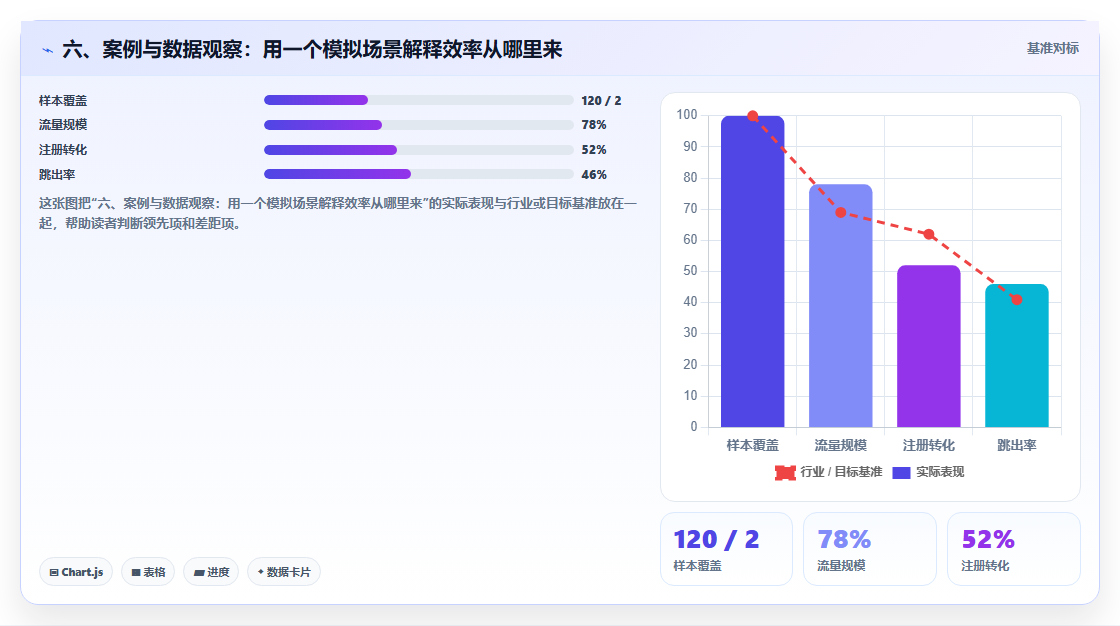Click benchmark point on 流量规模 bar

coord(841,212)
